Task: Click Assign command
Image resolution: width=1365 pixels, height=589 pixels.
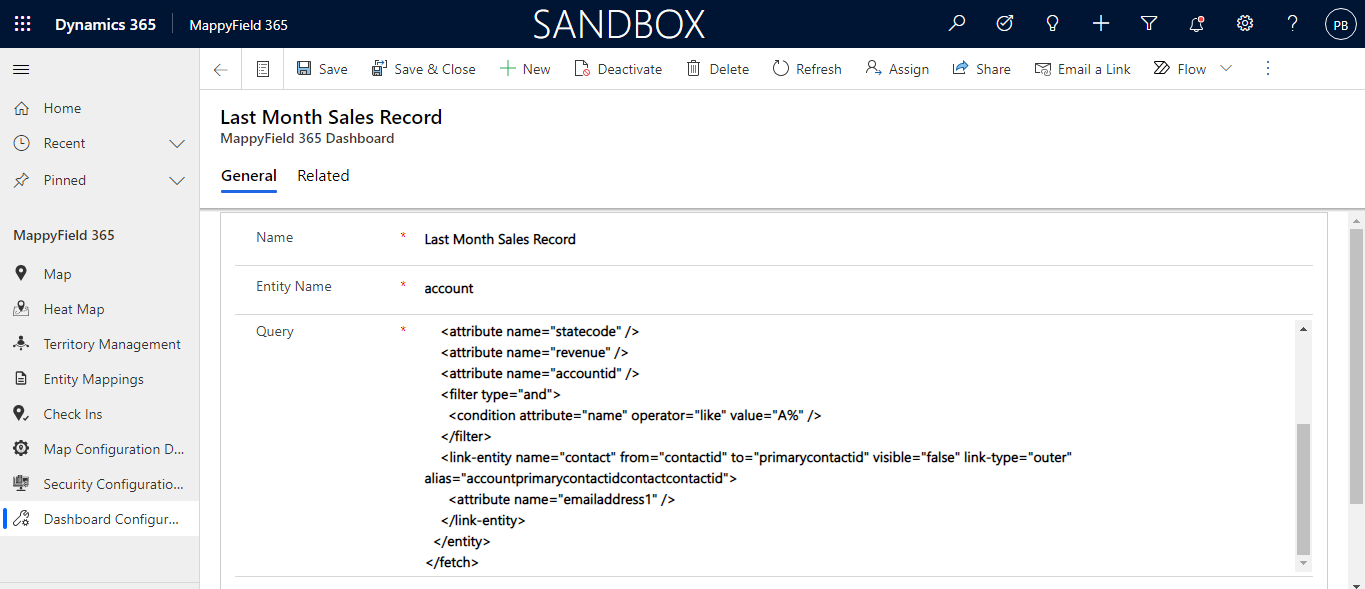Action: tap(897, 69)
